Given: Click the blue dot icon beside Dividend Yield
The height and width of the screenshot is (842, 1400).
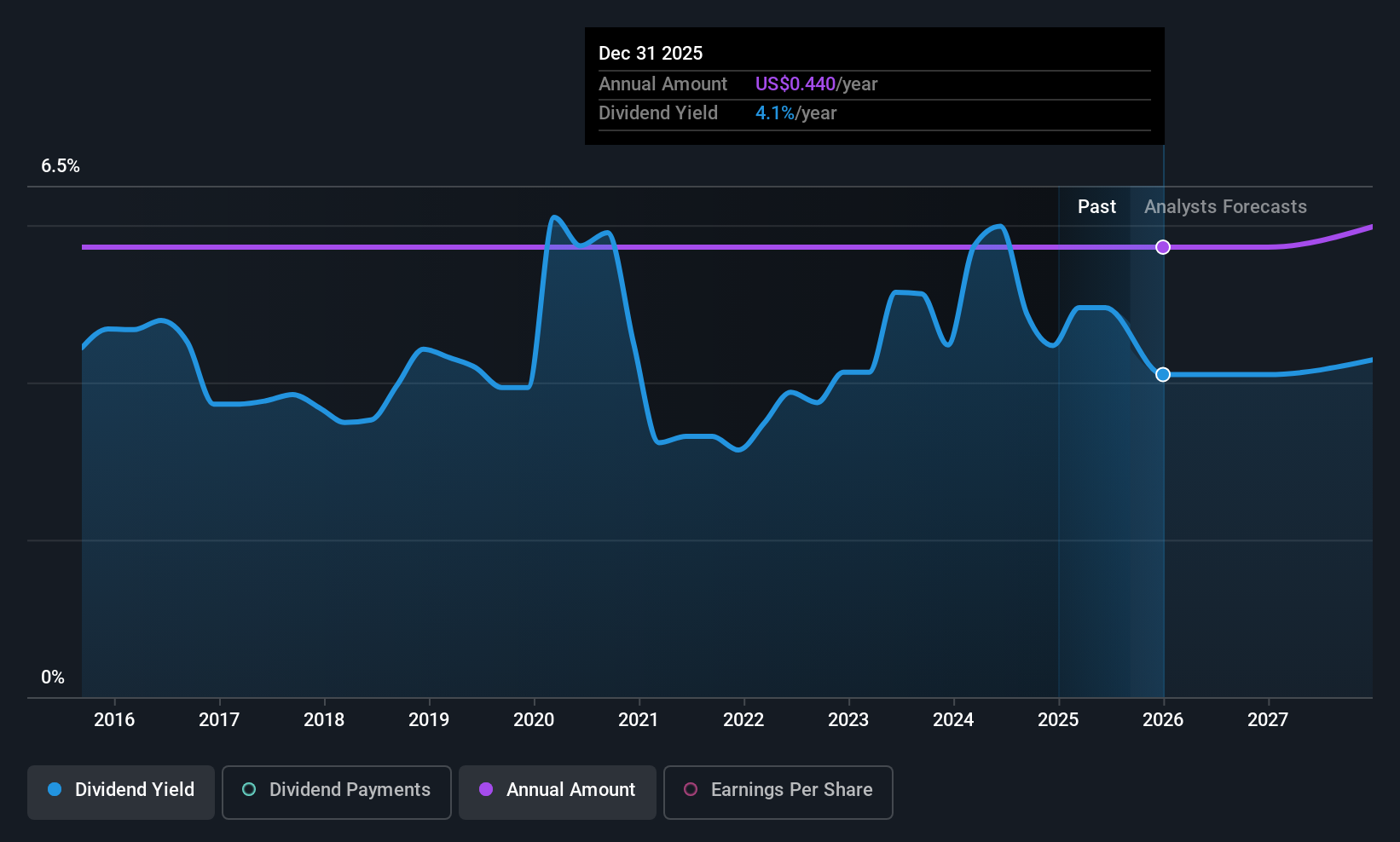Looking at the screenshot, I should click(x=55, y=790).
